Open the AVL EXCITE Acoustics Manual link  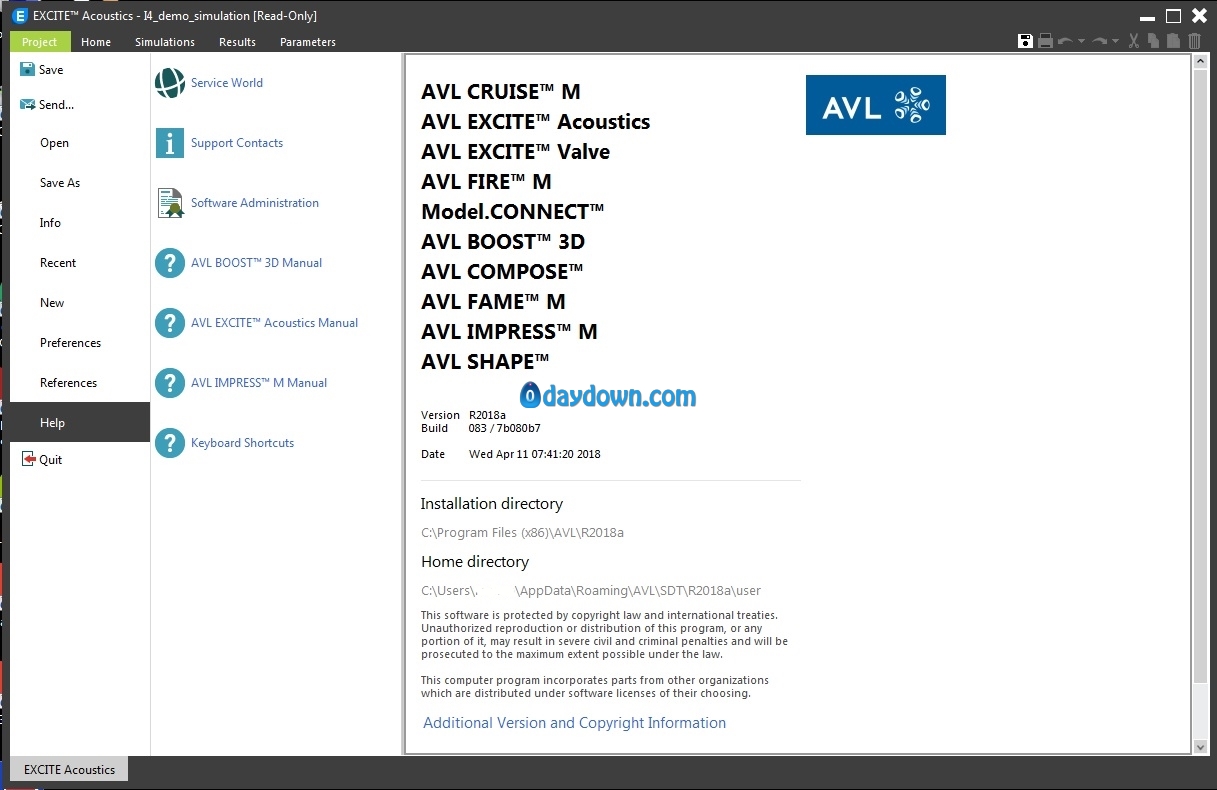click(275, 323)
